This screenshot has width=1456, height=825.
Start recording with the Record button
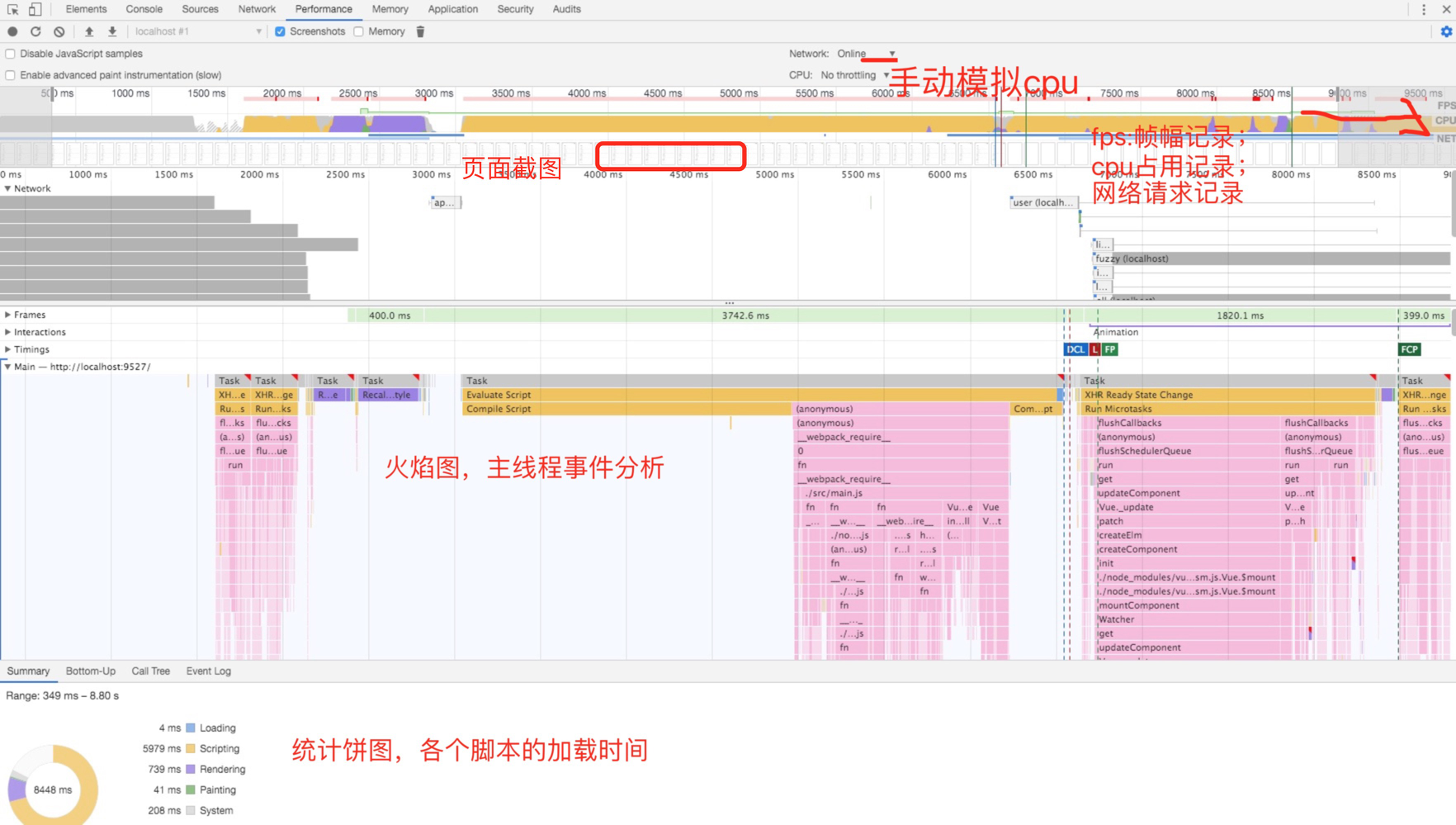click(12, 31)
